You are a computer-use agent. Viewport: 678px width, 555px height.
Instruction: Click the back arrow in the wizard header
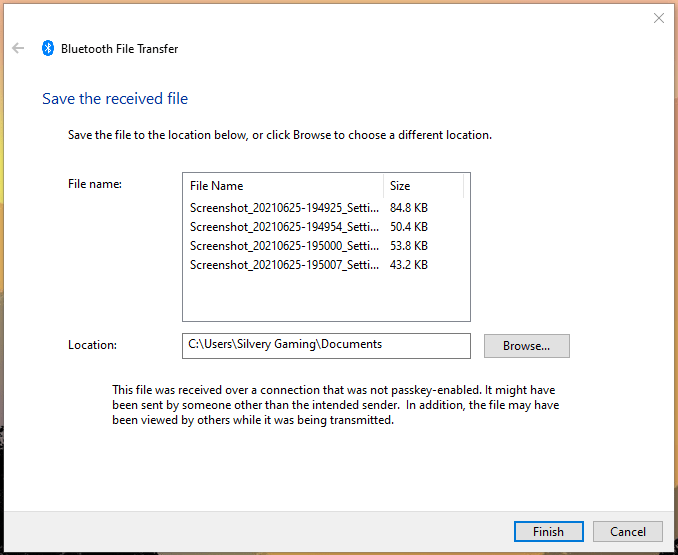[x=18, y=48]
